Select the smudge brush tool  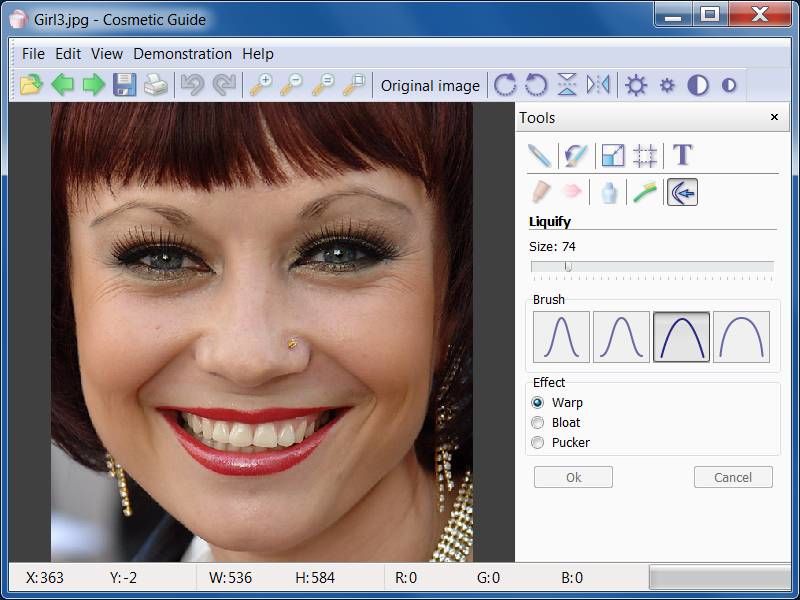pos(576,155)
